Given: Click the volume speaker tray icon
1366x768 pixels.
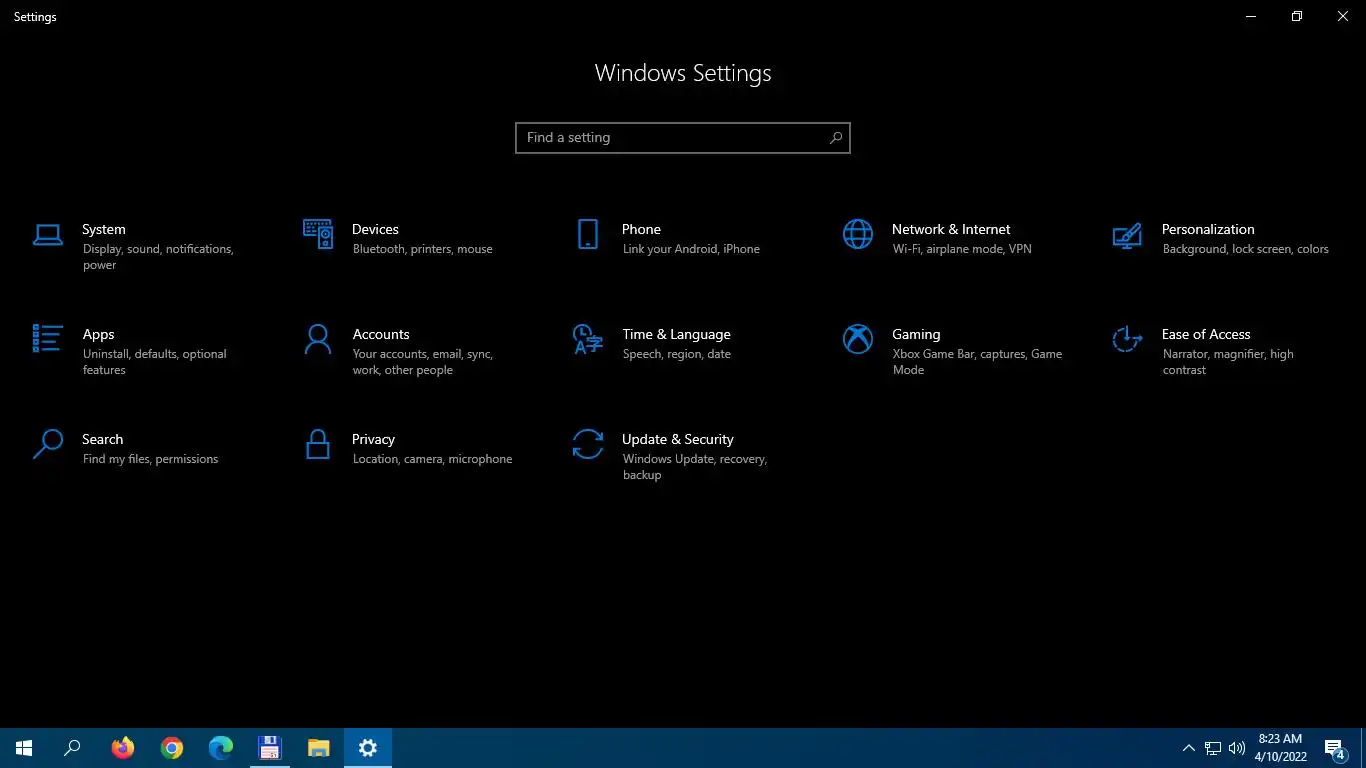Looking at the screenshot, I should (x=1237, y=748).
